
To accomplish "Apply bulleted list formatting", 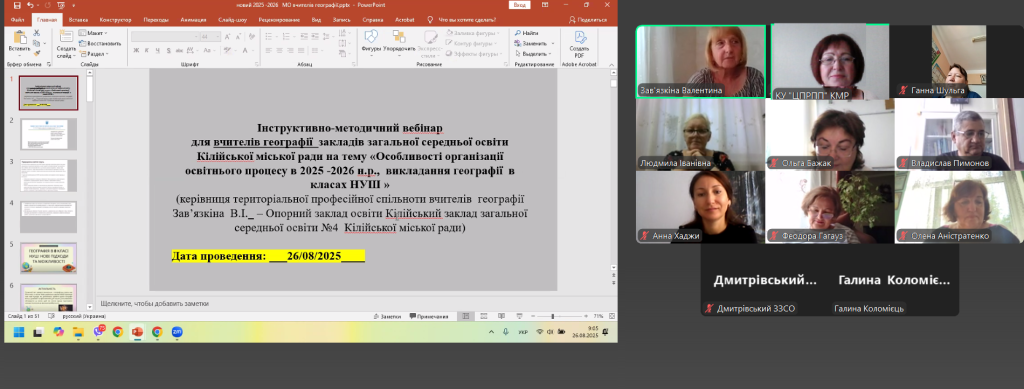I will click(x=269, y=37).
